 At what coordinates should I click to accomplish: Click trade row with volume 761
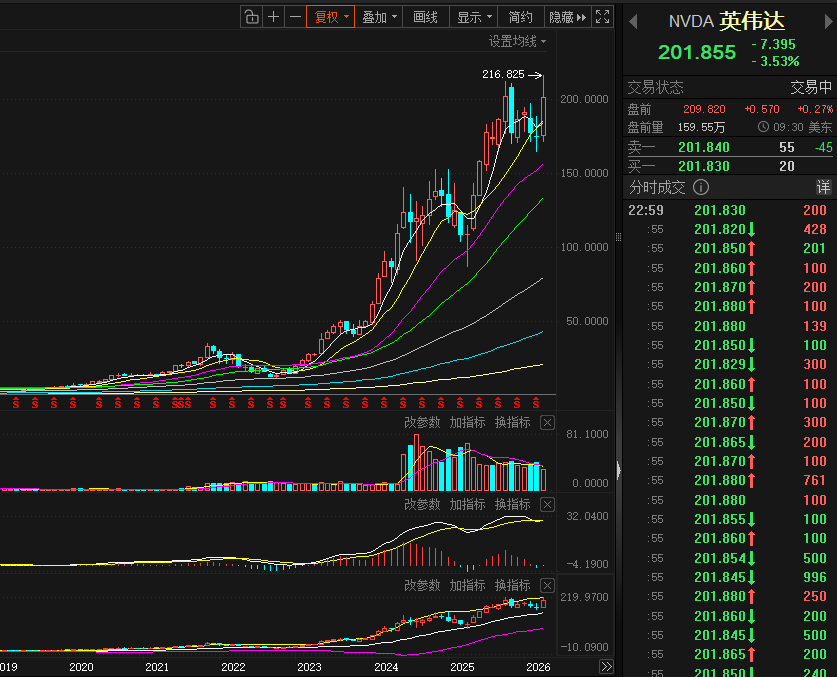730,480
